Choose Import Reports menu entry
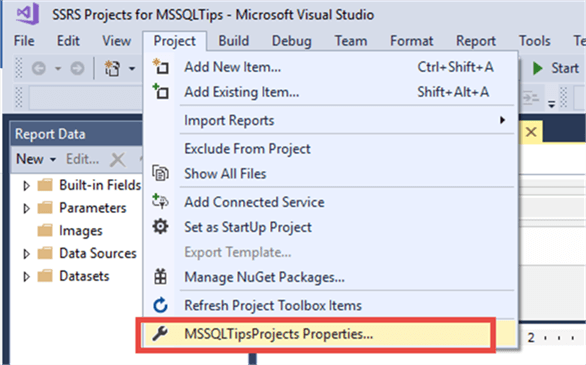 (330, 120)
